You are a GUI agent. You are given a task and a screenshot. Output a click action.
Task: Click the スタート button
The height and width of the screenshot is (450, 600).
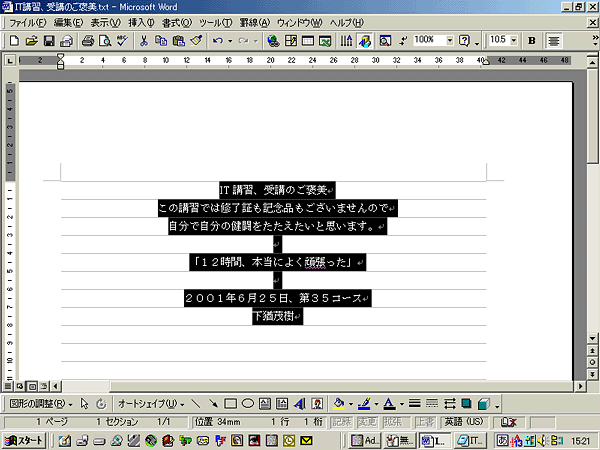[24, 440]
